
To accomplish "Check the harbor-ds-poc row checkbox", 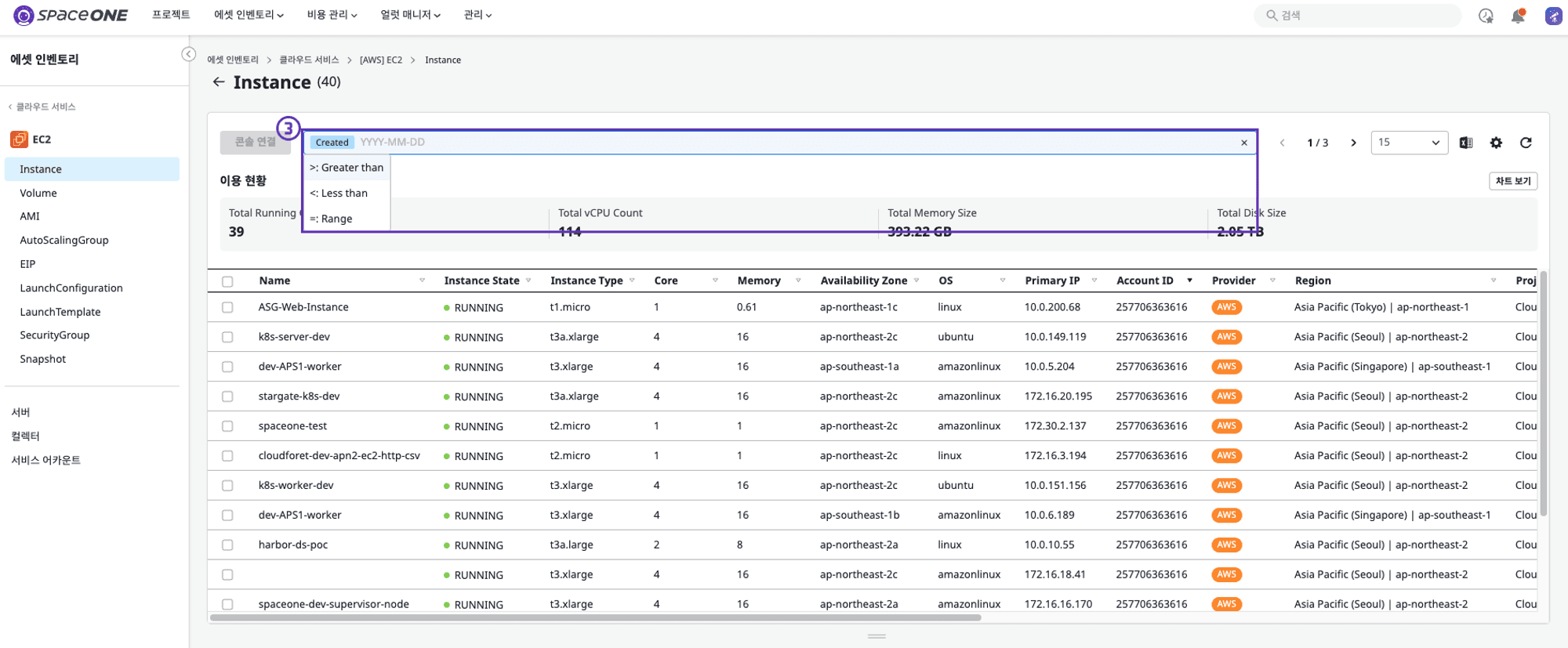I will click(227, 545).
